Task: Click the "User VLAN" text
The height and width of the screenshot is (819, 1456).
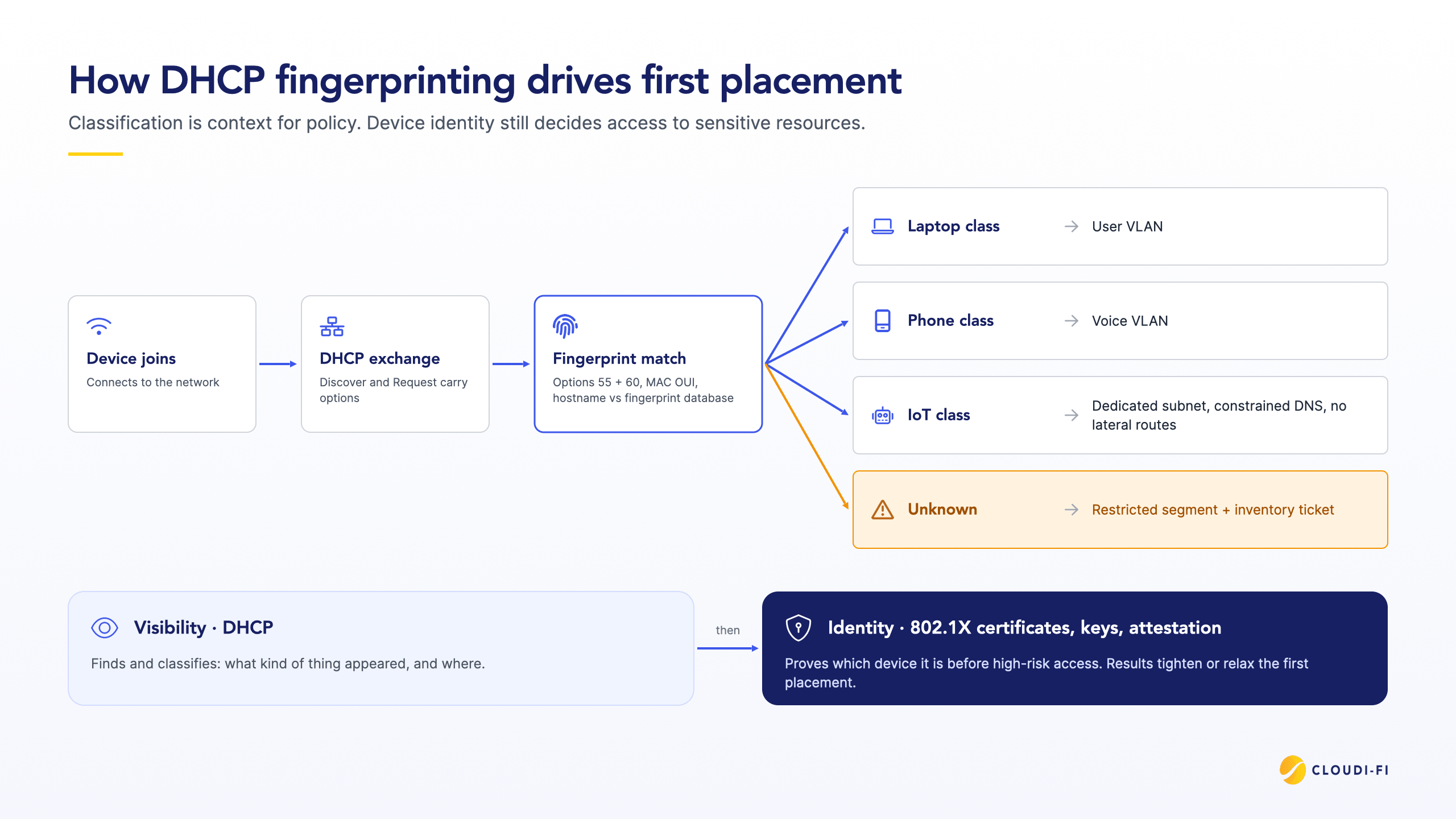Action: [x=1127, y=226]
